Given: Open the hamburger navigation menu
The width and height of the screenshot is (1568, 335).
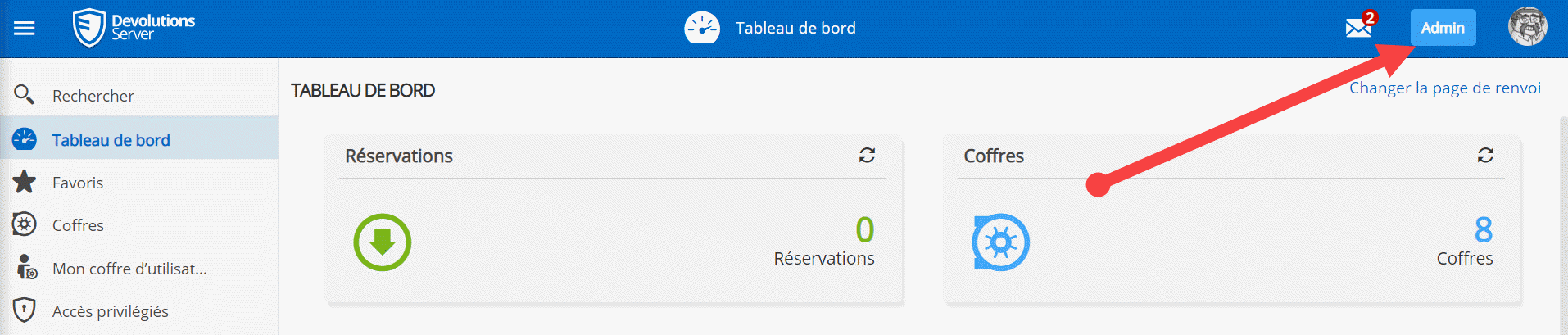Looking at the screenshot, I should coord(25,29).
